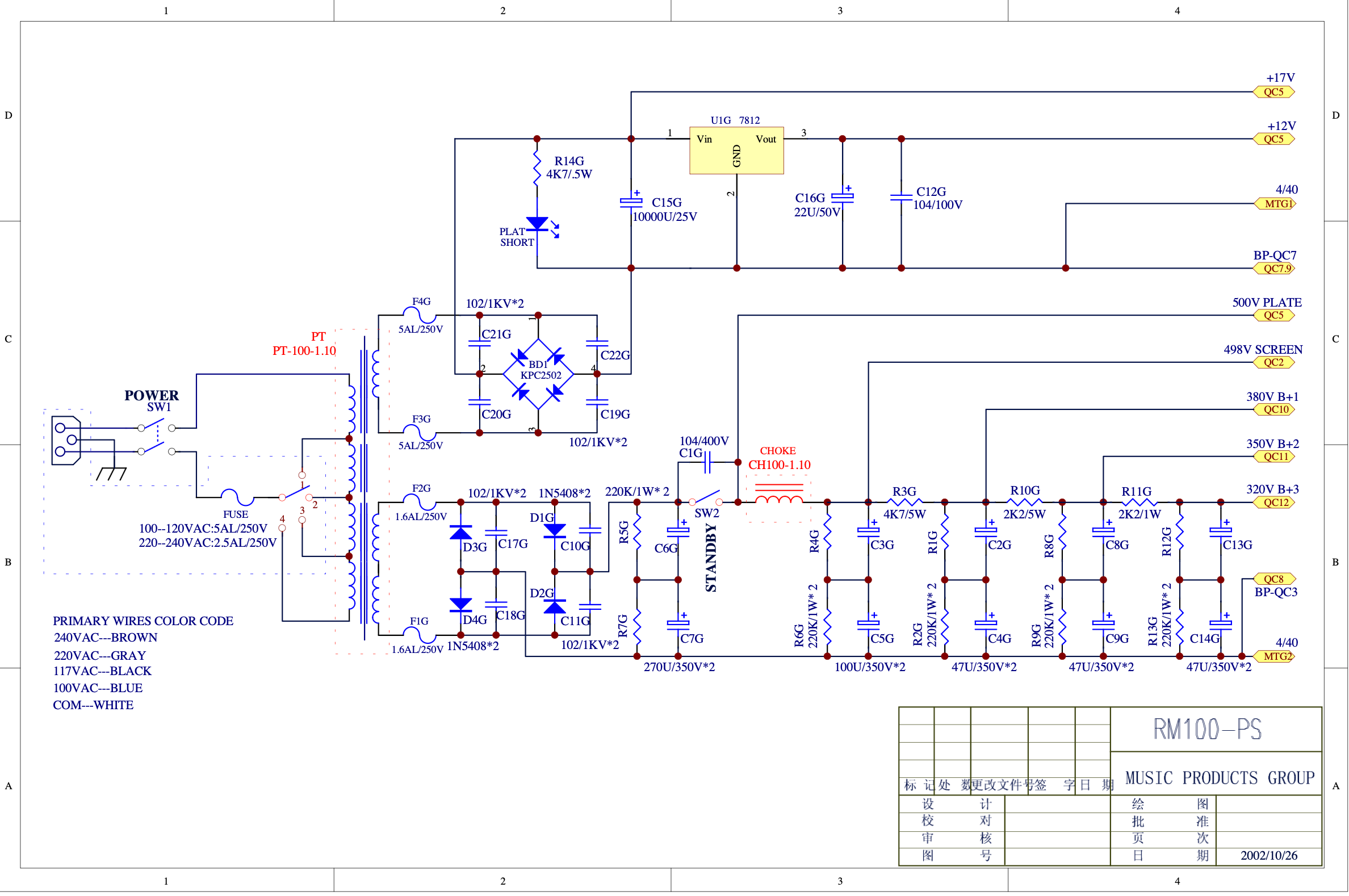Click the PLAT SHORT LED symbol

pyautogui.click(x=540, y=225)
